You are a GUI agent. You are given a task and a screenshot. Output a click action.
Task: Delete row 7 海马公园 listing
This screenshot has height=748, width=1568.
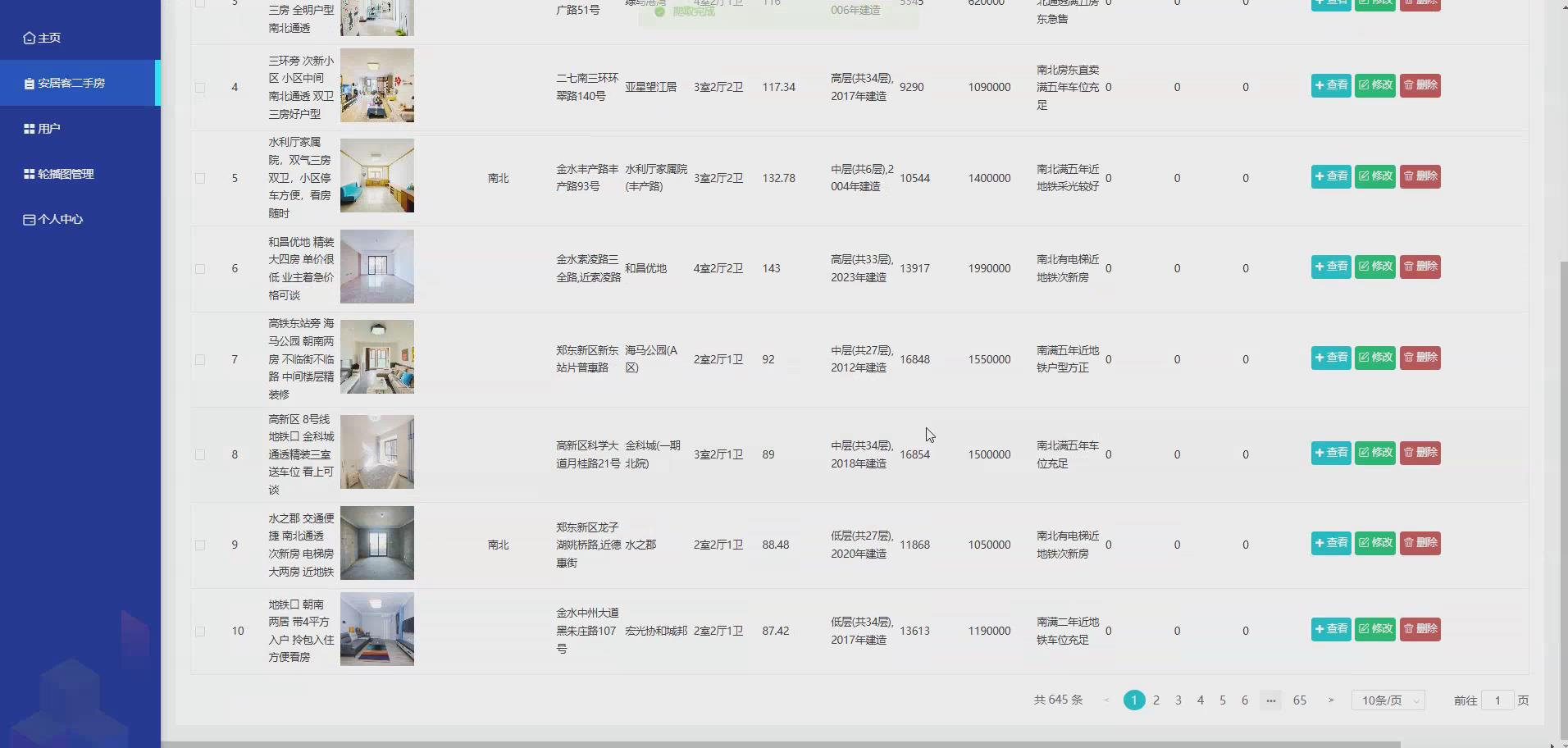click(1420, 358)
